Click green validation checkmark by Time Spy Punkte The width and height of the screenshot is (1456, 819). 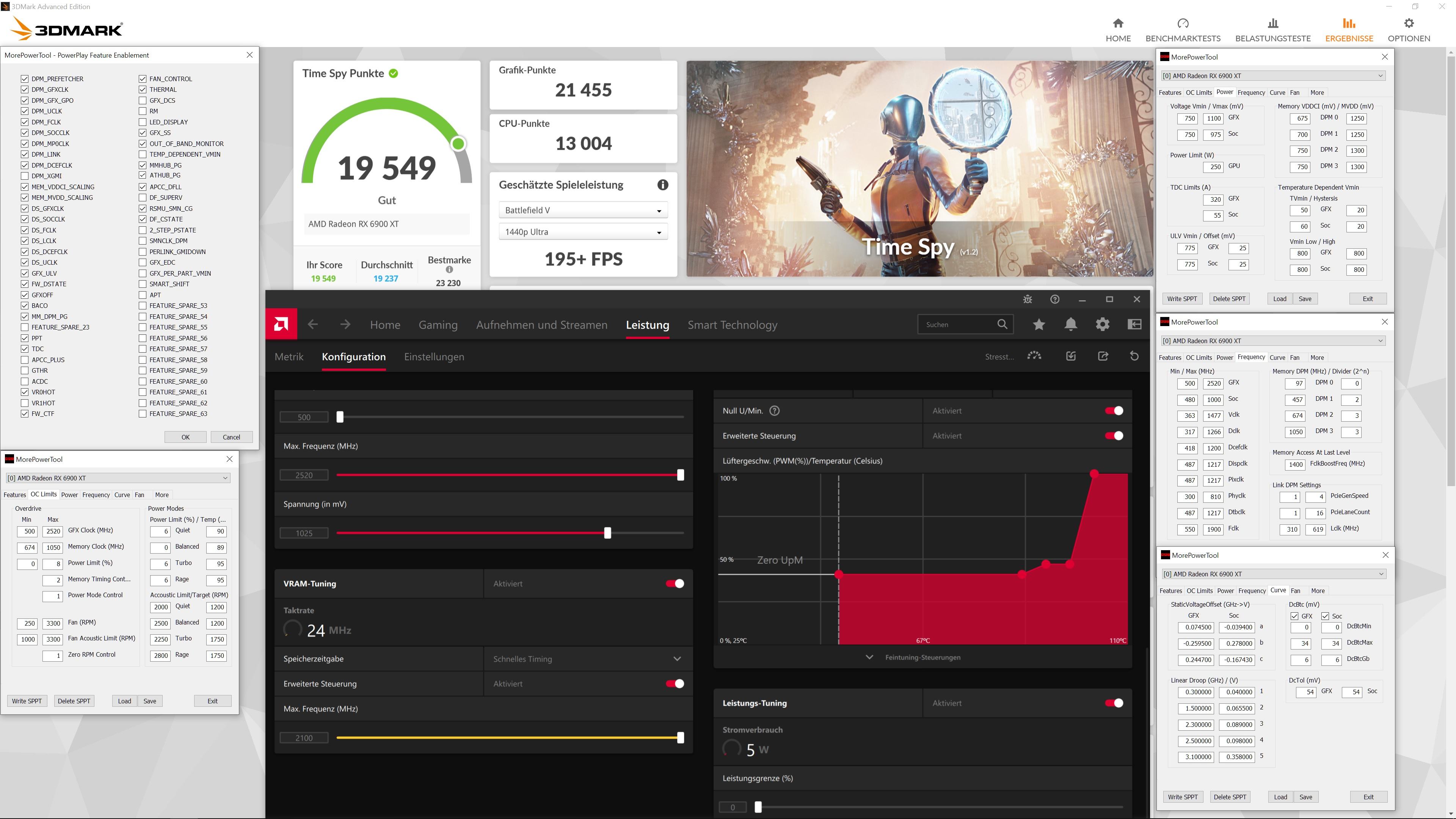pos(394,74)
